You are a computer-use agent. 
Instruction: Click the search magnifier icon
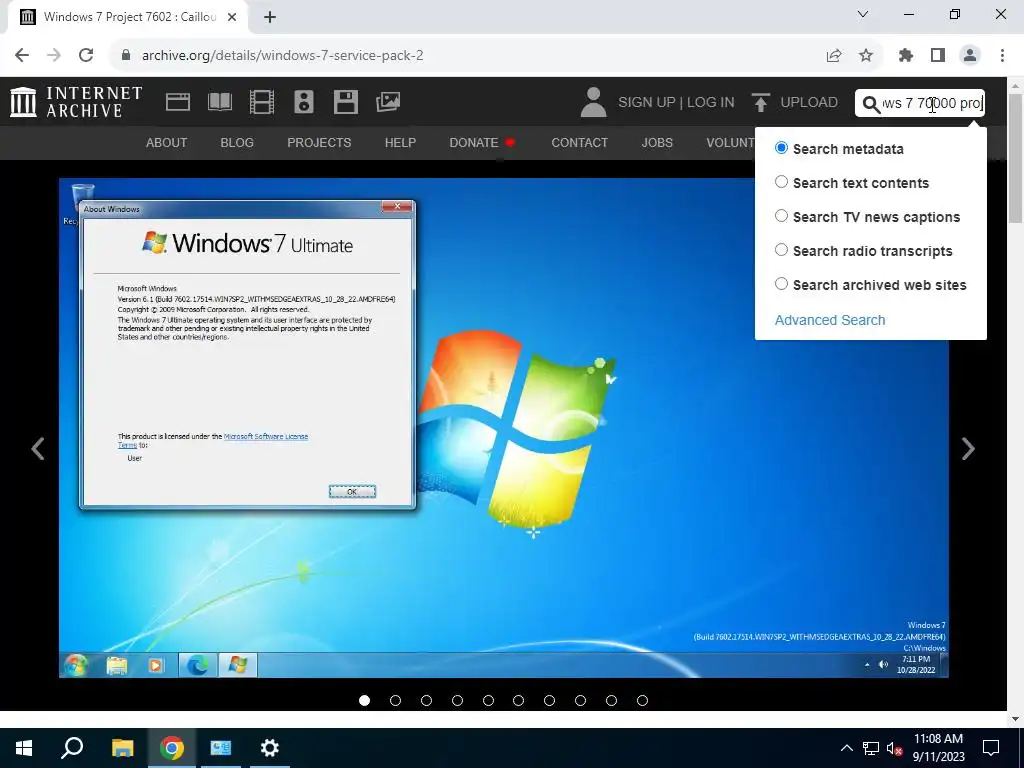[871, 103]
